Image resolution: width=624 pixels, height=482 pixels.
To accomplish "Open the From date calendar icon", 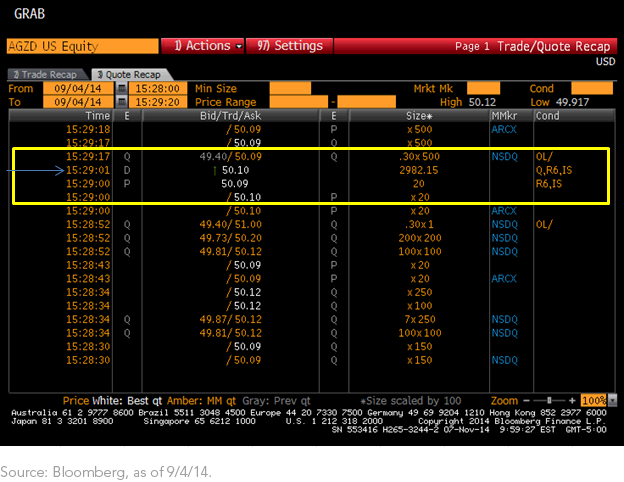I will [122, 88].
